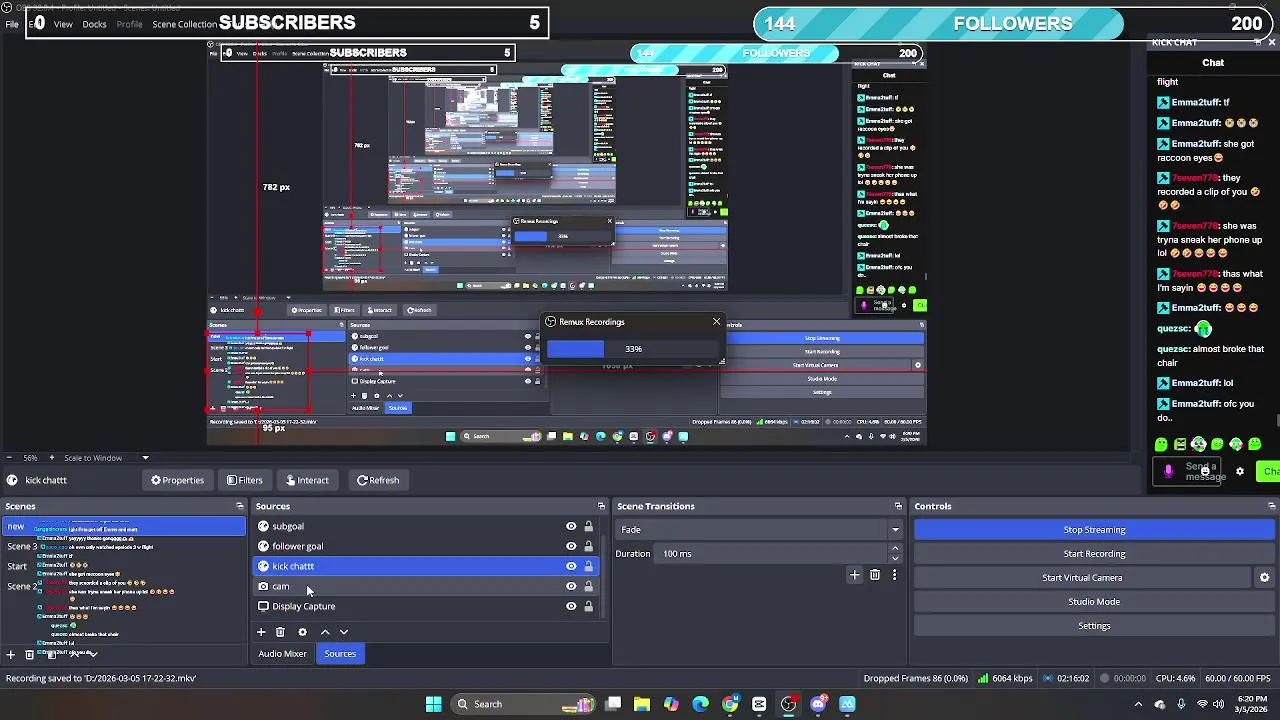Unlock the subgoal source

pos(588,526)
